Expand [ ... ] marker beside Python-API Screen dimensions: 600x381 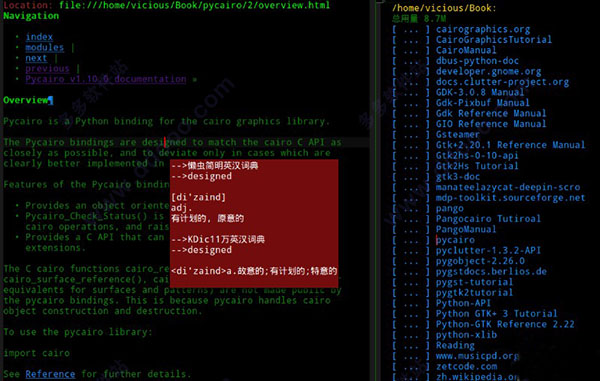tap(411, 303)
